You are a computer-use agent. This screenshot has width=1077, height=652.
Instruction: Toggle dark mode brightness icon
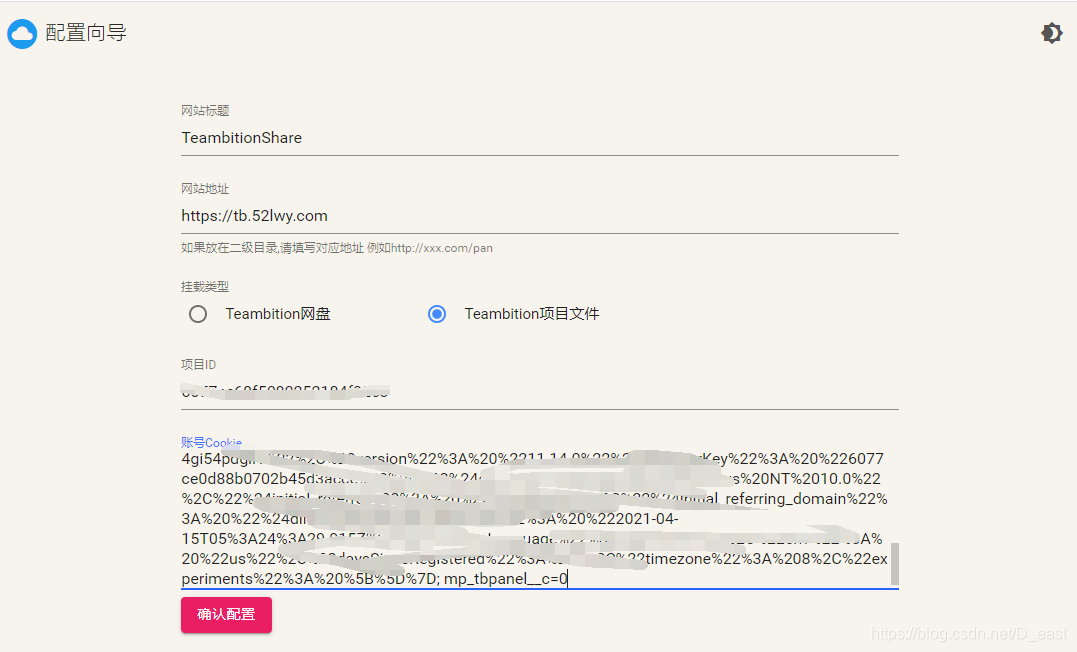1051,33
